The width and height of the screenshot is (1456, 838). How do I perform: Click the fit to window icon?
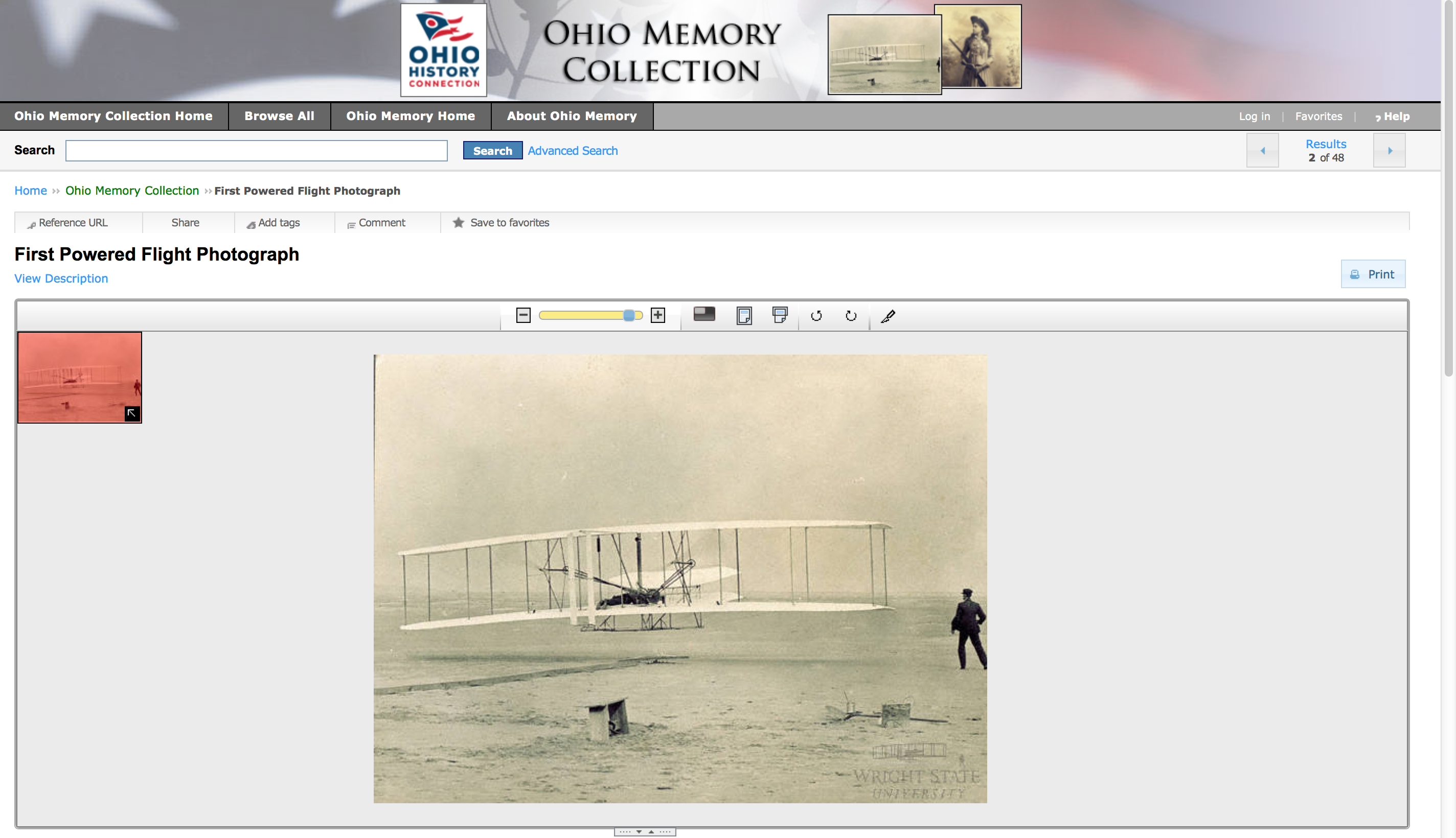click(x=744, y=315)
